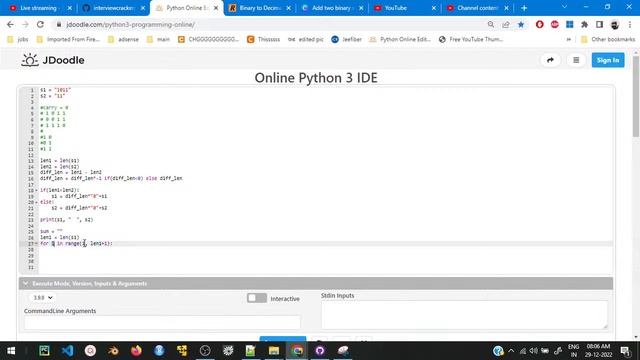Viewport: 640px width, 360px height.
Task: Reload the JDoodle page
Action: 40,24
